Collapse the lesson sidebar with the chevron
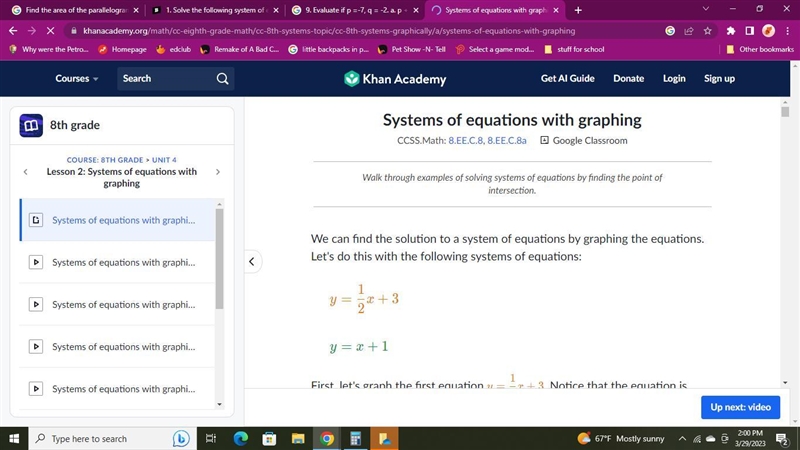 coord(252,261)
